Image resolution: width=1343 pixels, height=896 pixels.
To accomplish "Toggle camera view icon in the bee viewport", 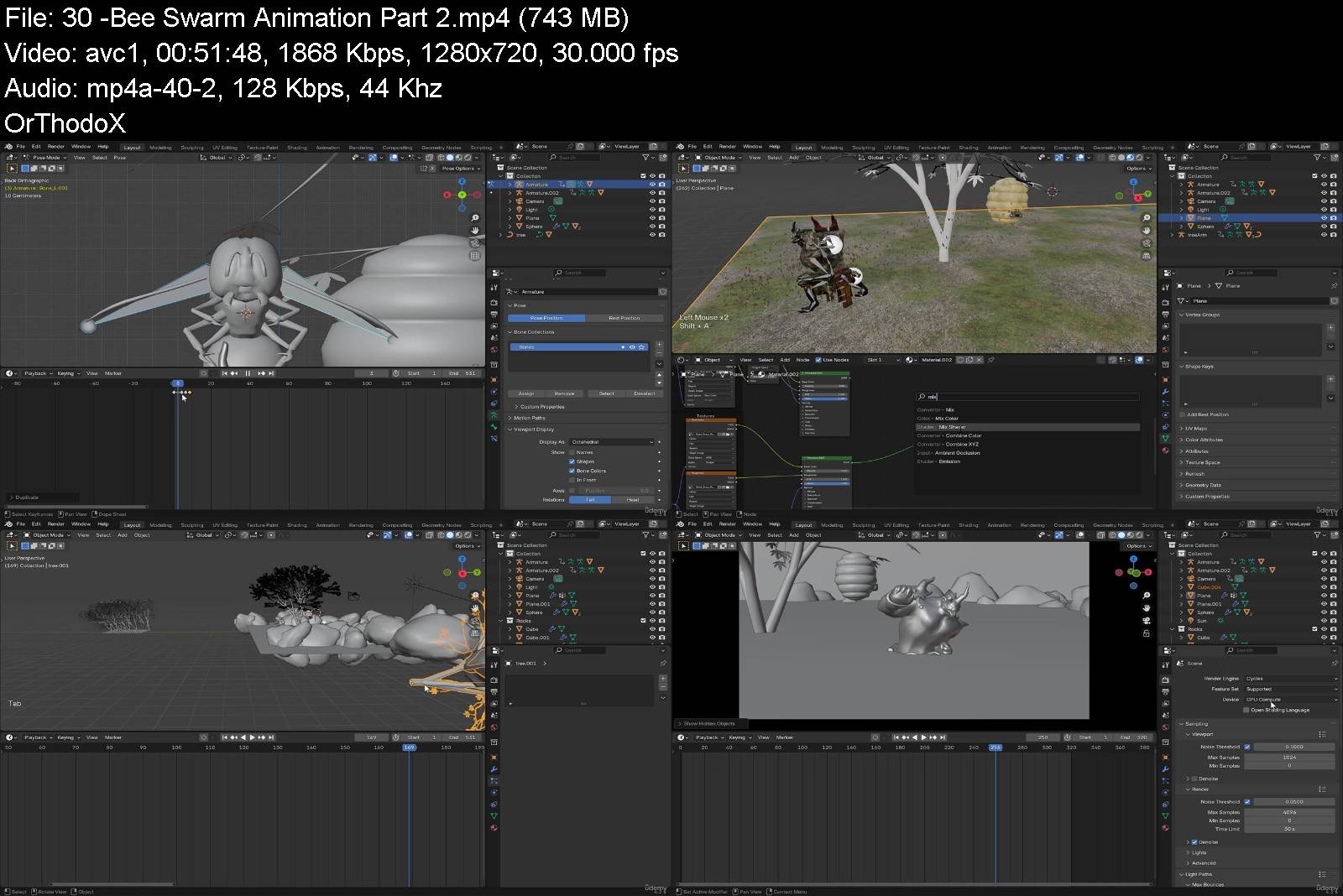I will tap(475, 242).
